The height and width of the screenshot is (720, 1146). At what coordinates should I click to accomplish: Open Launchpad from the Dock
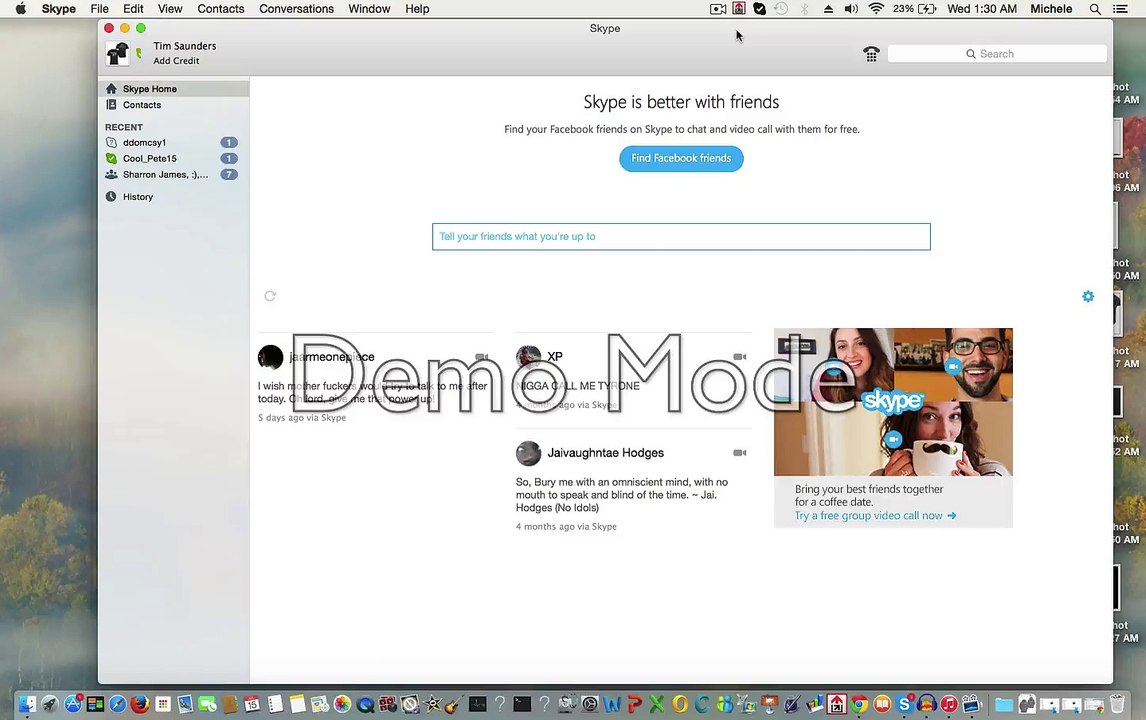(50, 704)
